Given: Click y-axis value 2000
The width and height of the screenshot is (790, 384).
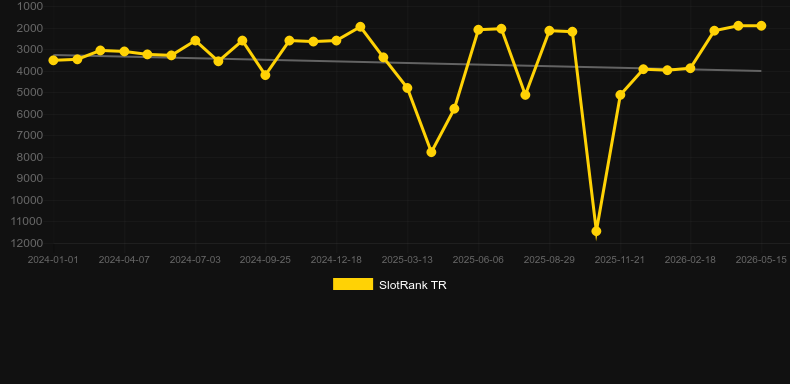Looking at the screenshot, I should [x=30, y=28].
